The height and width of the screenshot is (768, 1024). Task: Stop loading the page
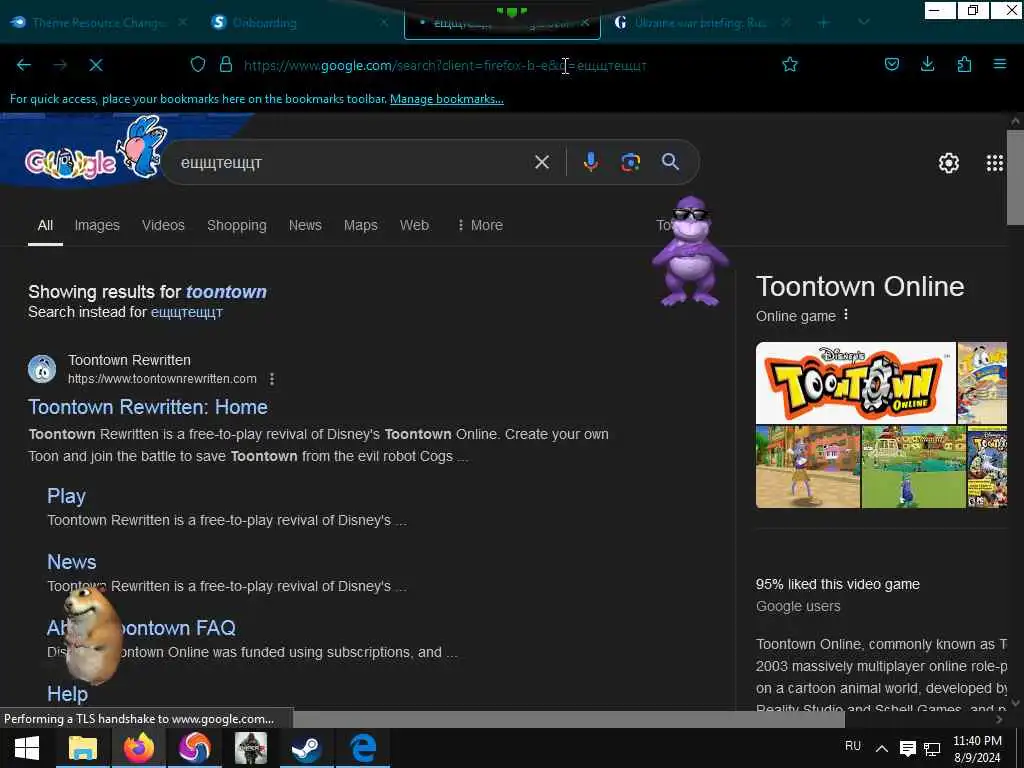point(95,65)
